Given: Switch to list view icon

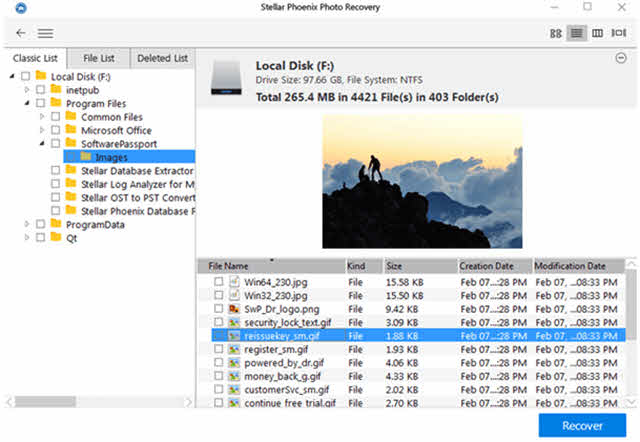Looking at the screenshot, I should click(577, 33).
